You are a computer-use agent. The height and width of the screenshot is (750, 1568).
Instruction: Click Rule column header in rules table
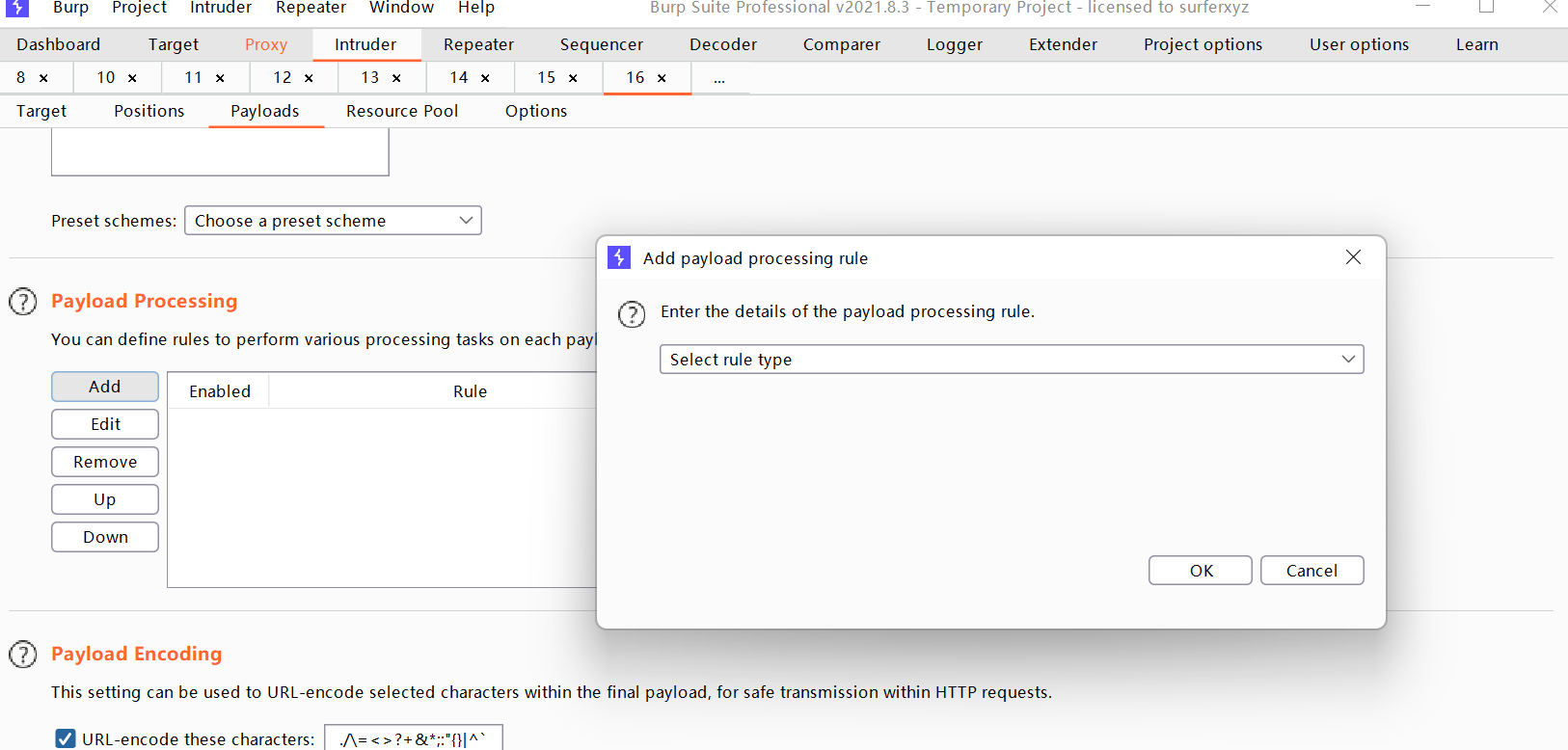[x=470, y=391]
